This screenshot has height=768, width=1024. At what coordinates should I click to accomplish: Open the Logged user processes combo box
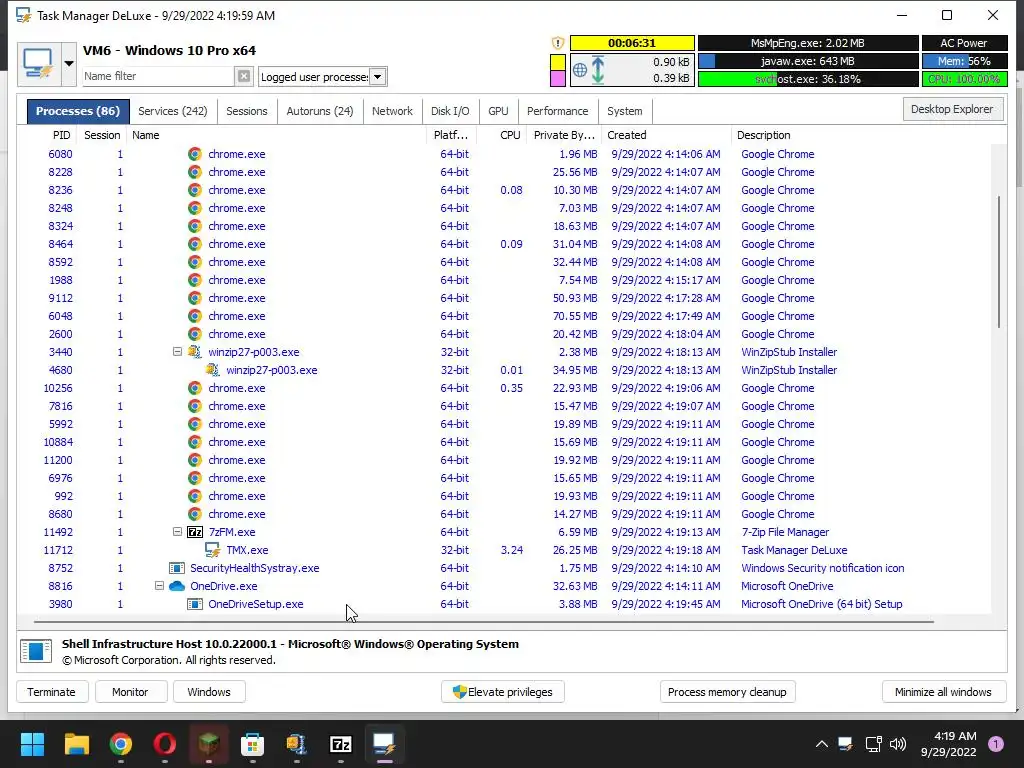coord(323,77)
